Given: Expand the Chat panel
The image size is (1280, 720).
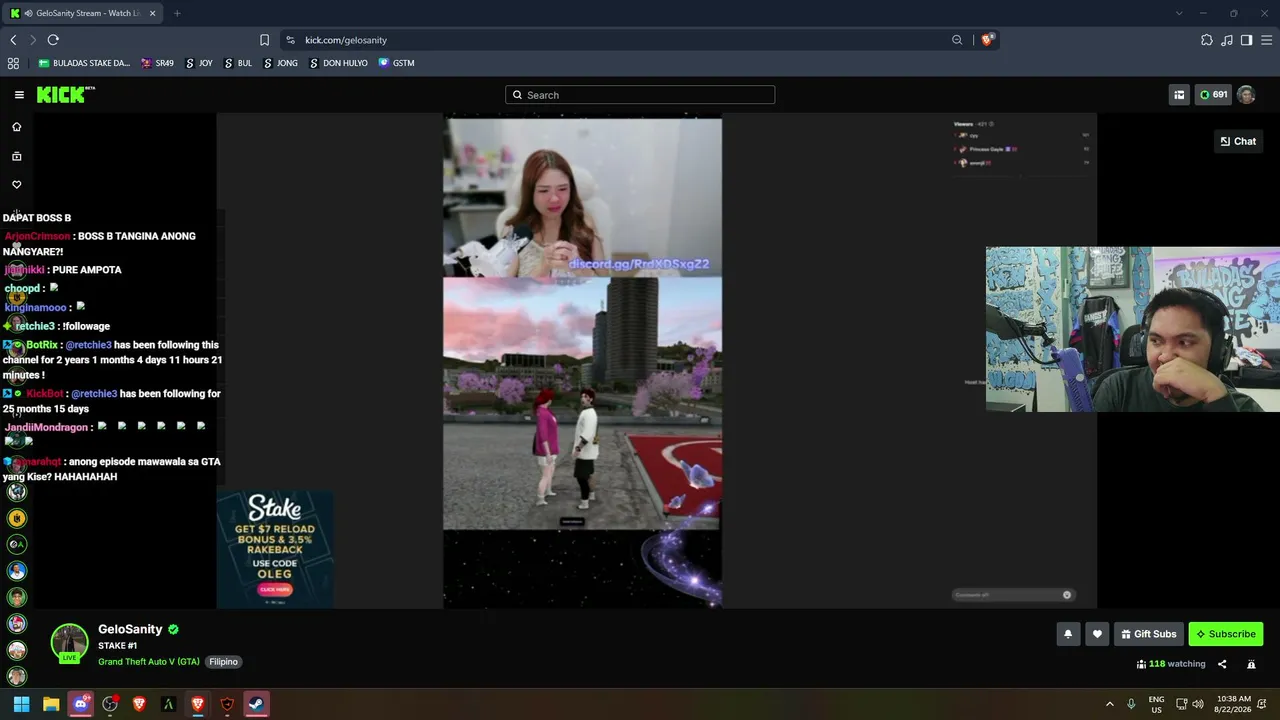Looking at the screenshot, I should click(x=1238, y=141).
